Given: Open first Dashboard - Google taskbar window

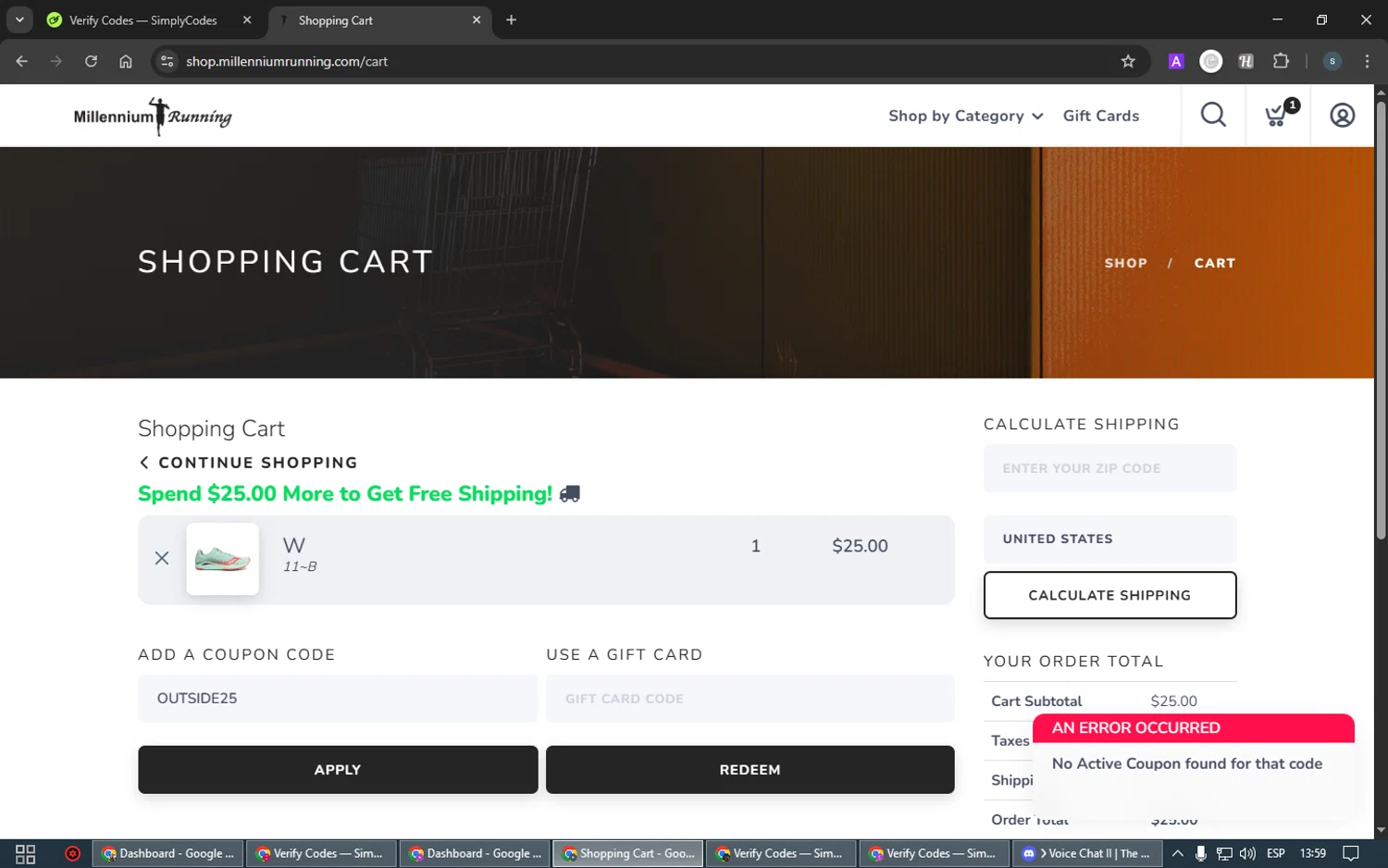Looking at the screenshot, I should (x=168, y=853).
